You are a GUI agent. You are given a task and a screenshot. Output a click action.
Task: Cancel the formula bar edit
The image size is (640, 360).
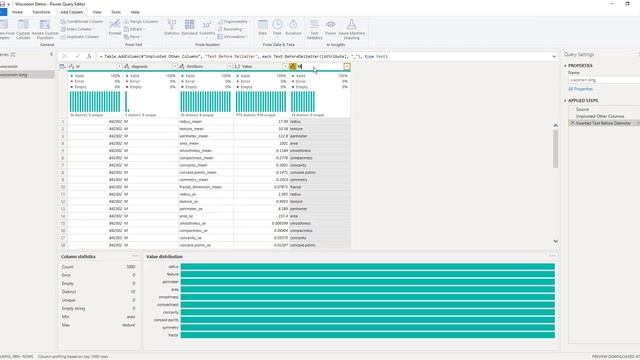[x=64, y=56]
